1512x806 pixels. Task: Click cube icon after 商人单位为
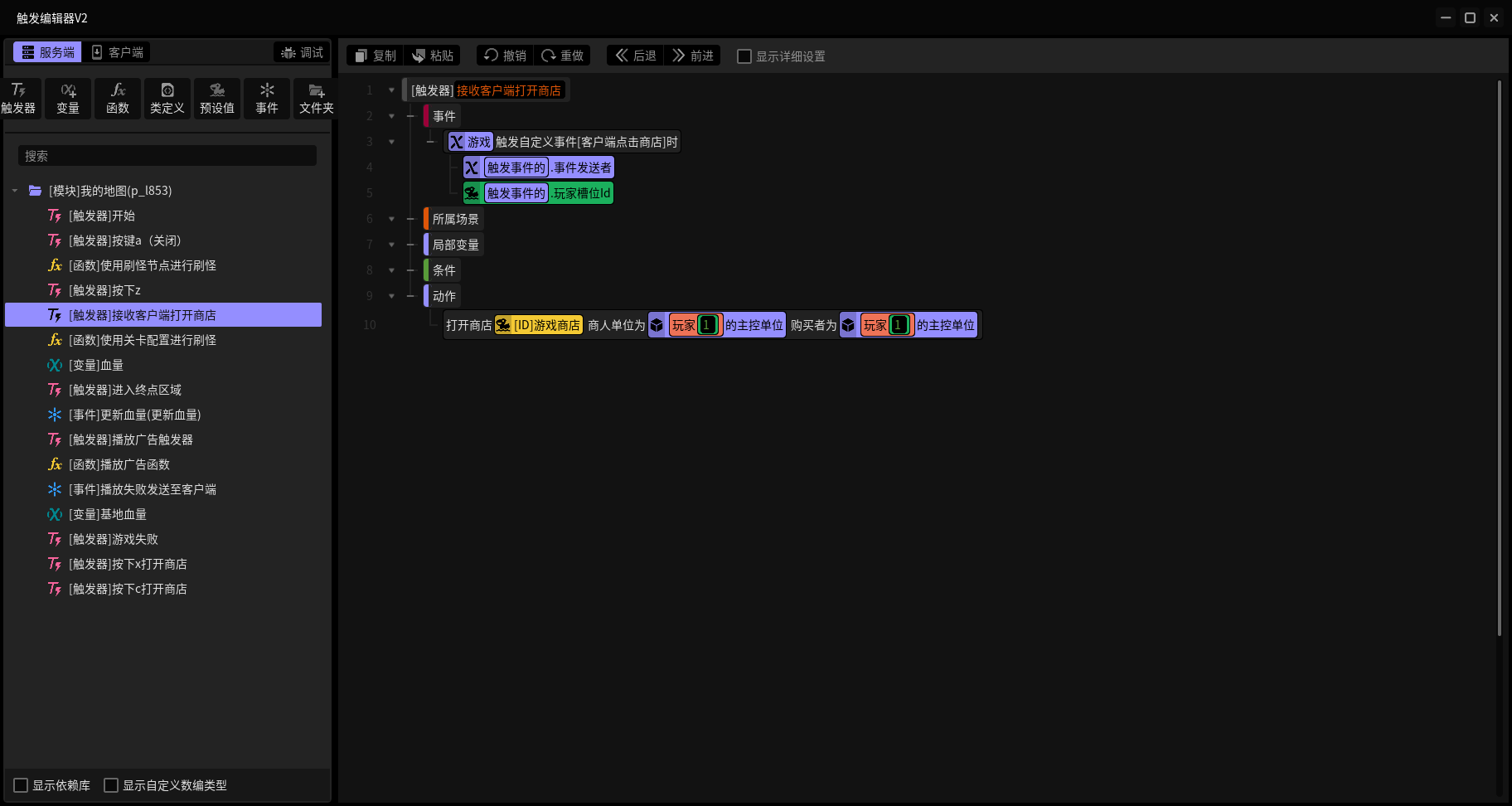657,325
